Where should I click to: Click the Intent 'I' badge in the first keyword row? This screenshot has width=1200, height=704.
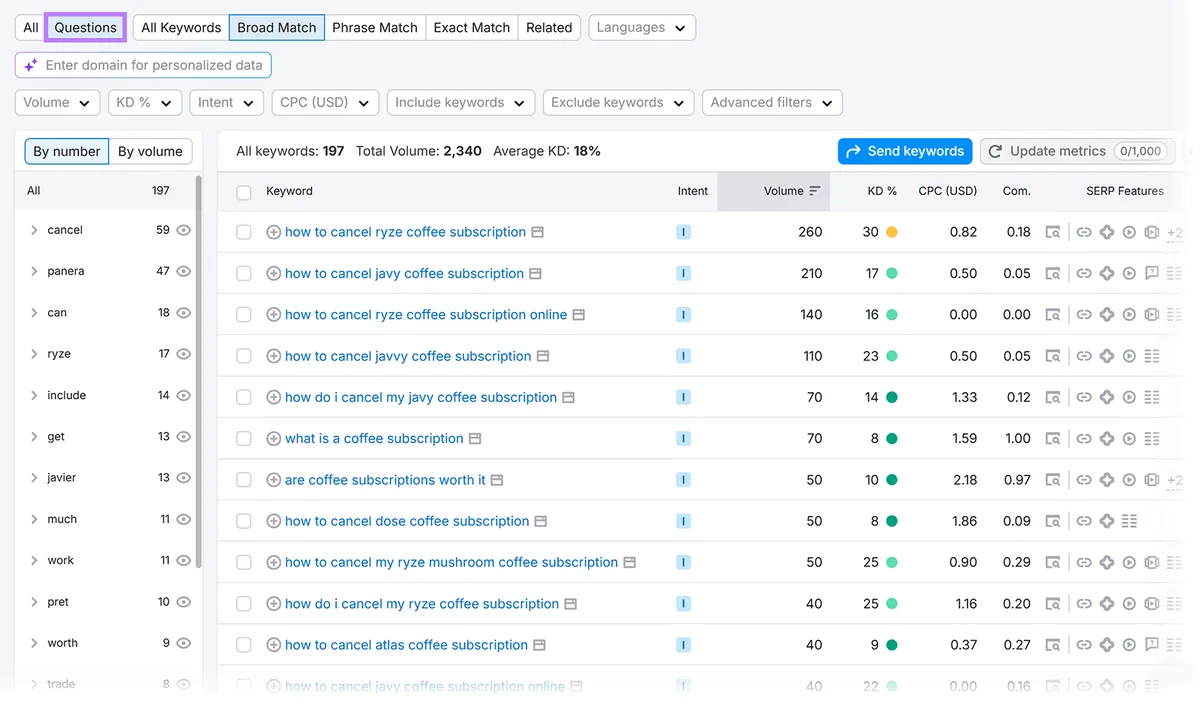684,232
